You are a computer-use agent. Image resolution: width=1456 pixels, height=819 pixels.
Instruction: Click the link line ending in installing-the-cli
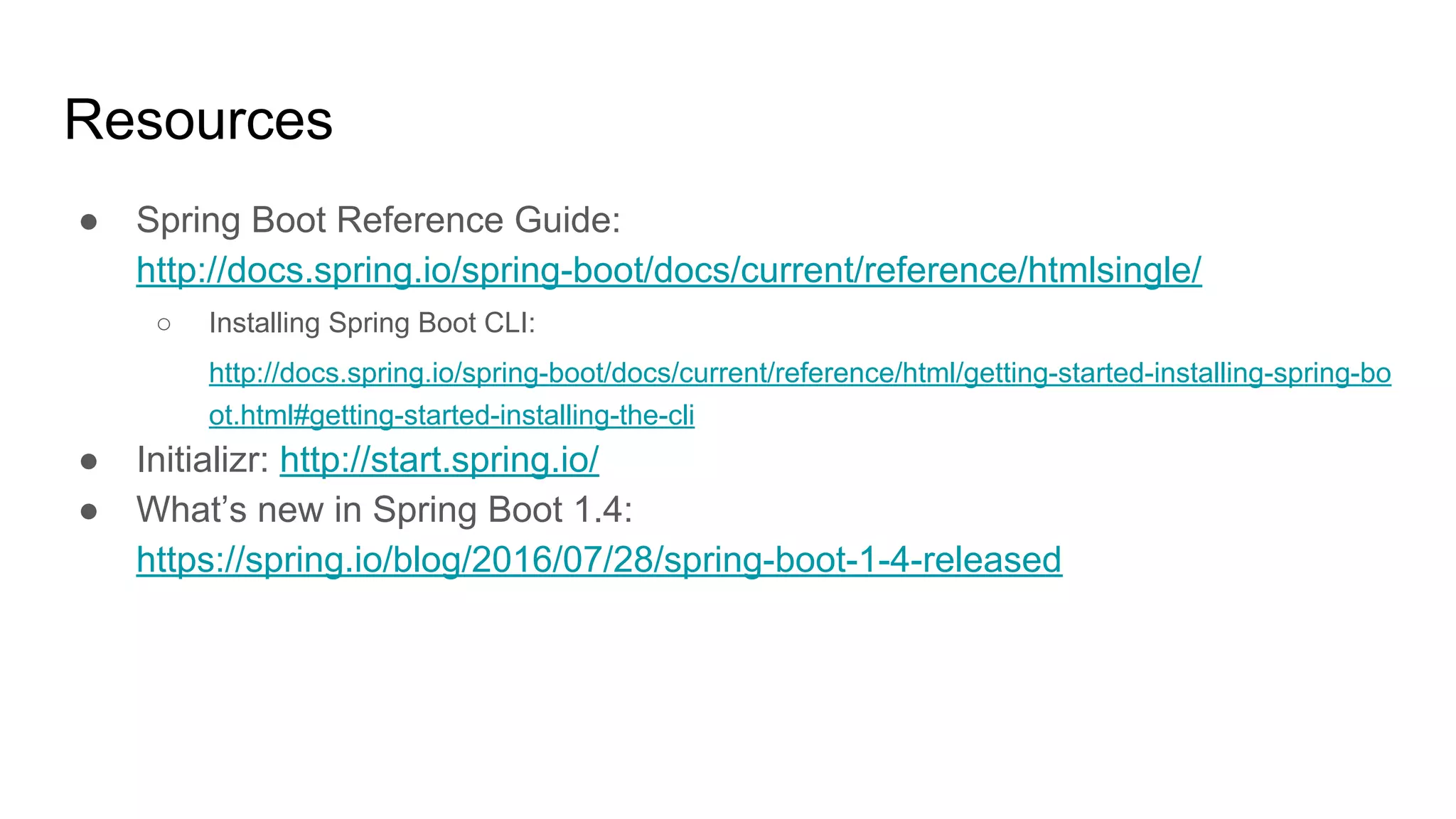(451, 416)
